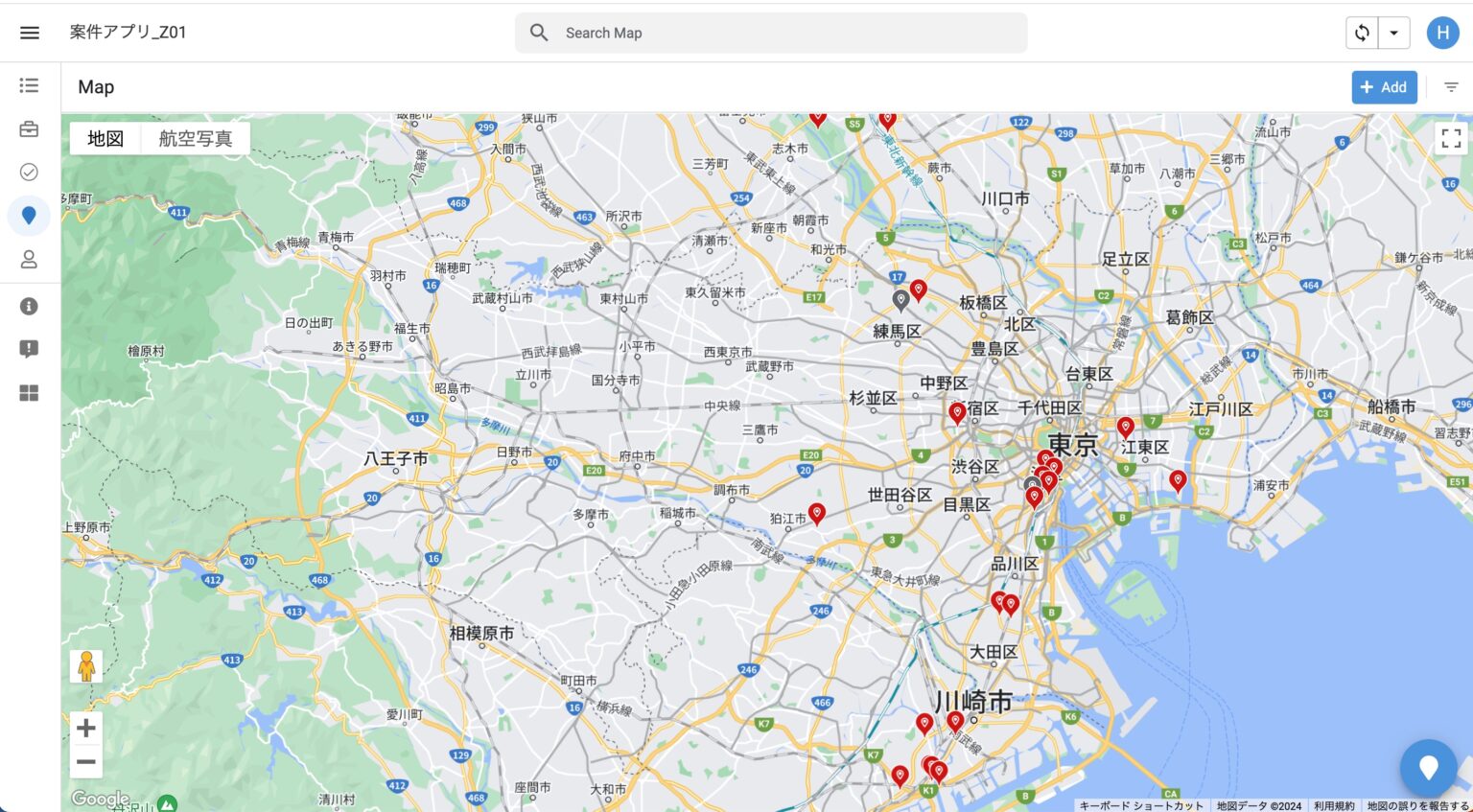Open the info icon in the sidebar
The height and width of the screenshot is (812, 1473).
[29, 305]
